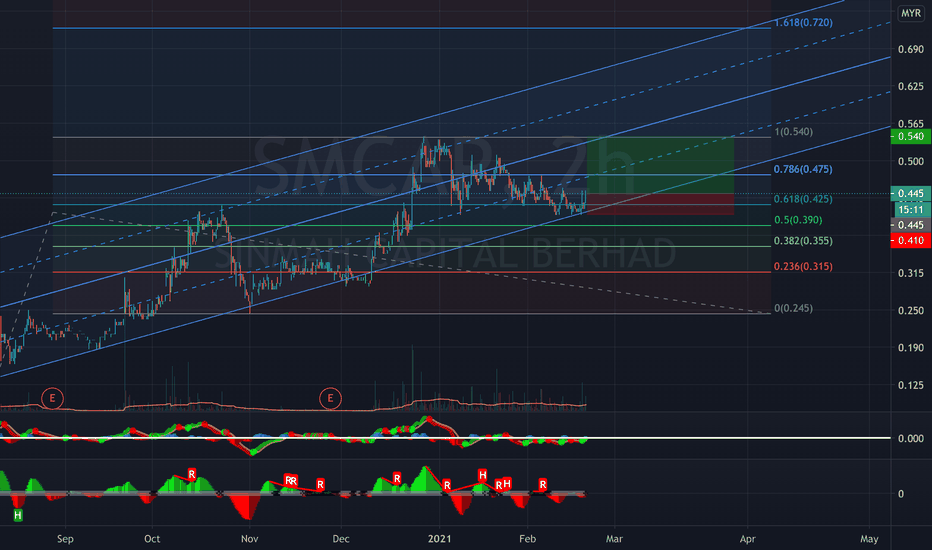
Task: Click the Dec label on time axis
Action: [x=341, y=539]
